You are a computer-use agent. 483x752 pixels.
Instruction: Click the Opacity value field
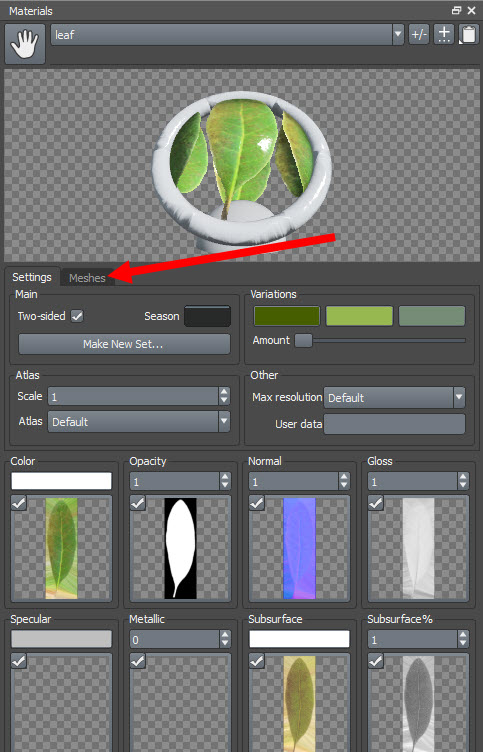[x=174, y=482]
